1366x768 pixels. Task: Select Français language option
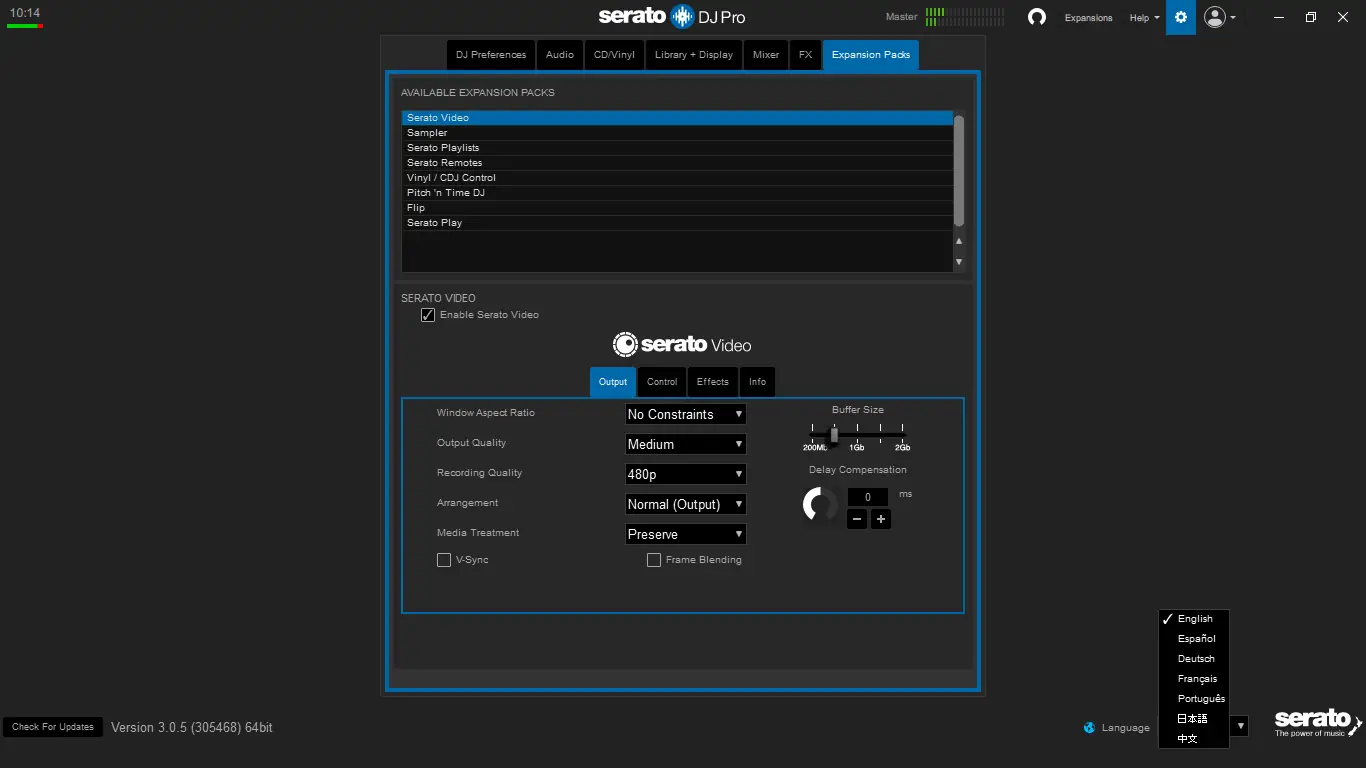(1194, 679)
